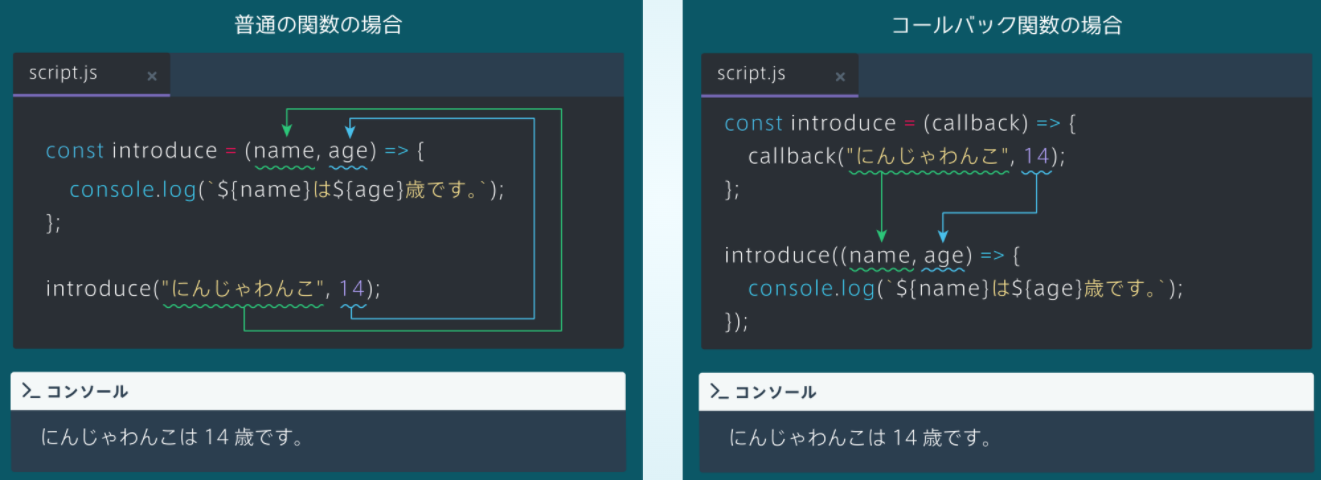
Task: Click the left editor console.log line
Action: coord(287,189)
